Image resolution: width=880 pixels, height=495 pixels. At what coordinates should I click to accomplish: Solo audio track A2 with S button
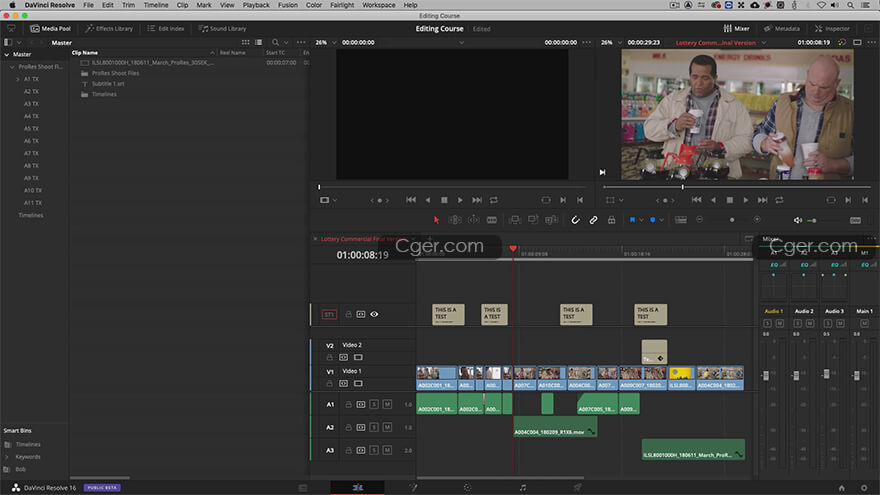coord(374,427)
